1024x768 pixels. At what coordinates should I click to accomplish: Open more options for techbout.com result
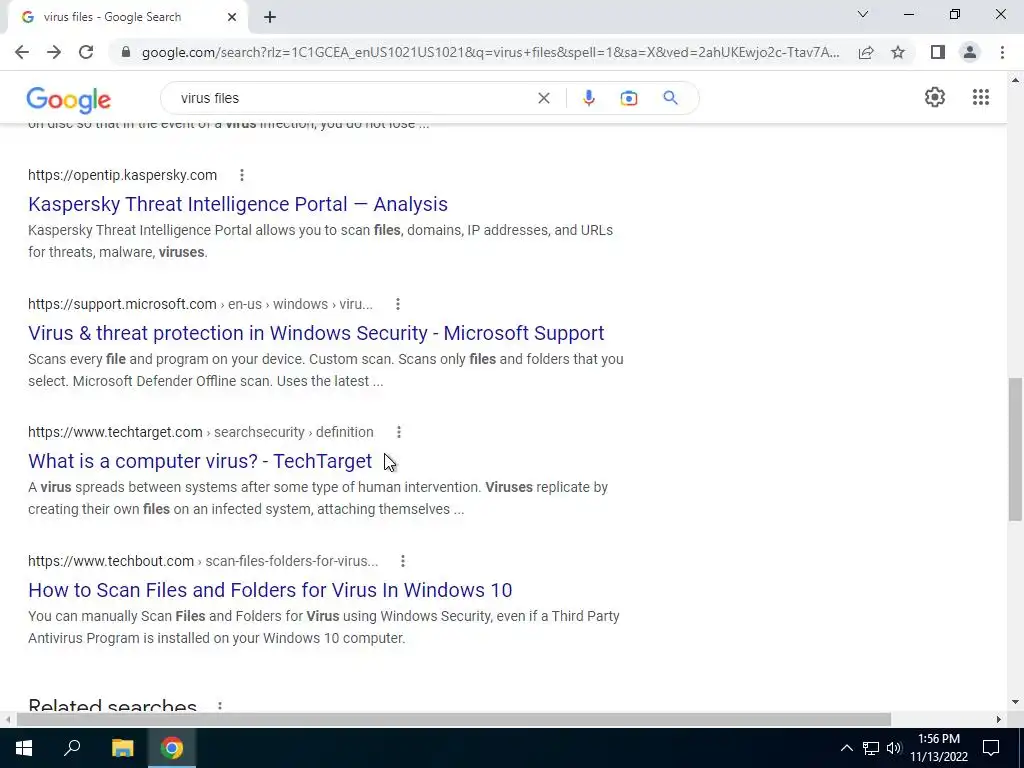(x=402, y=561)
